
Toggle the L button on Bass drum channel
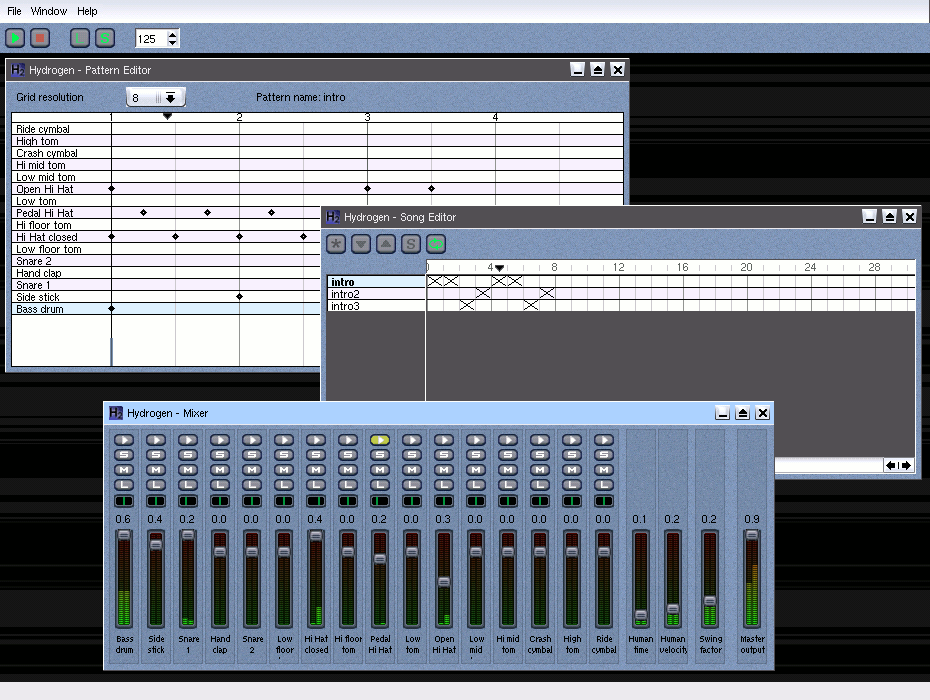point(124,485)
